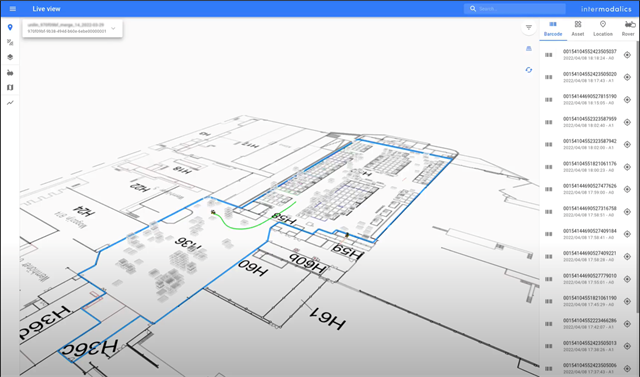
Task: Open the map filter button
Action: pos(529,27)
